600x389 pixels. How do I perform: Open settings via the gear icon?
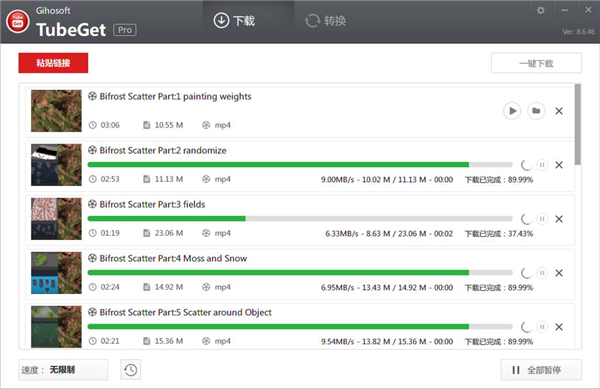pos(540,10)
